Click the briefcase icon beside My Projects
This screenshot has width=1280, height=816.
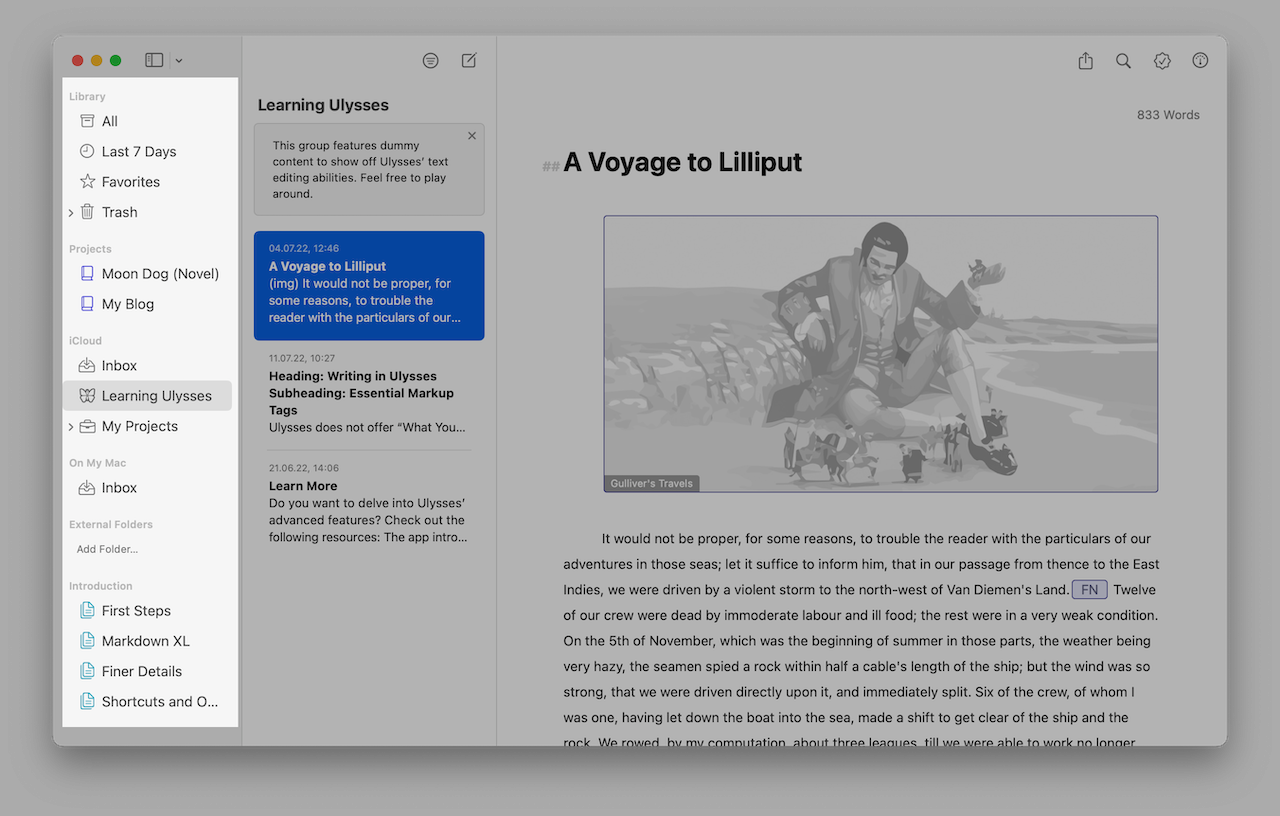[87, 426]
